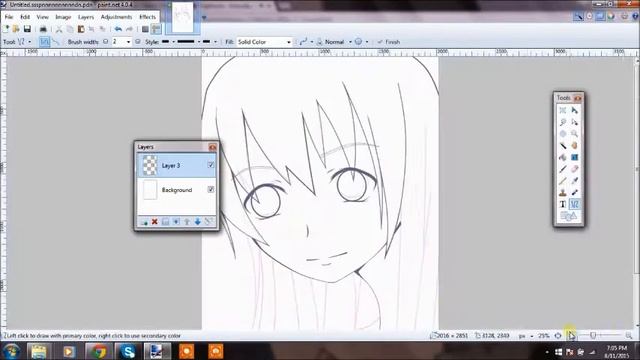
Task: Click the Paste clipboard icon
Action: (x=81, y=29)
